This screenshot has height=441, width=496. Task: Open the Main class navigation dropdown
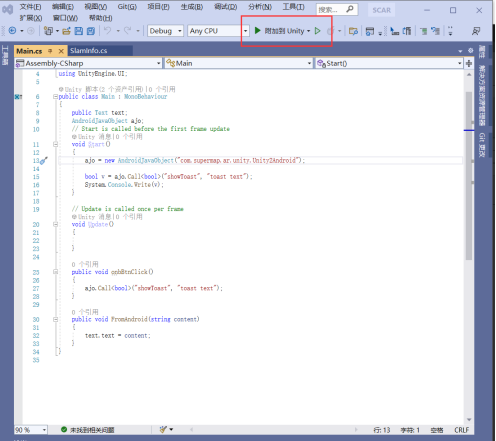[x=238, y=63]
